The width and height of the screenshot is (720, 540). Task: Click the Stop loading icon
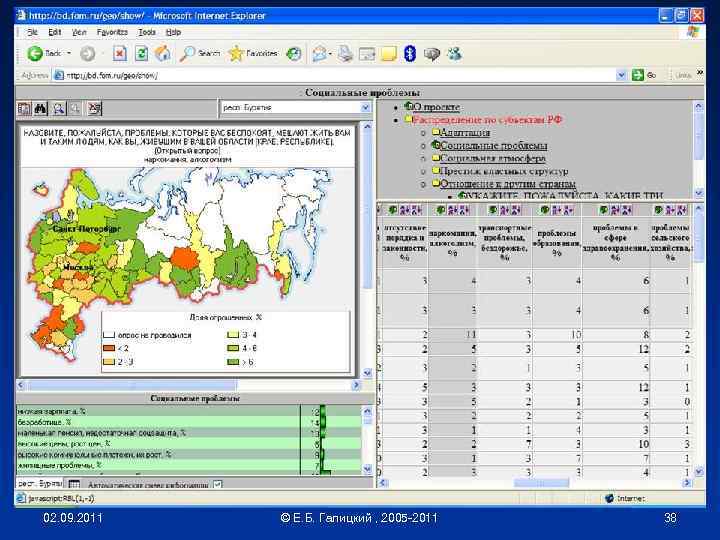coord(119,54)
